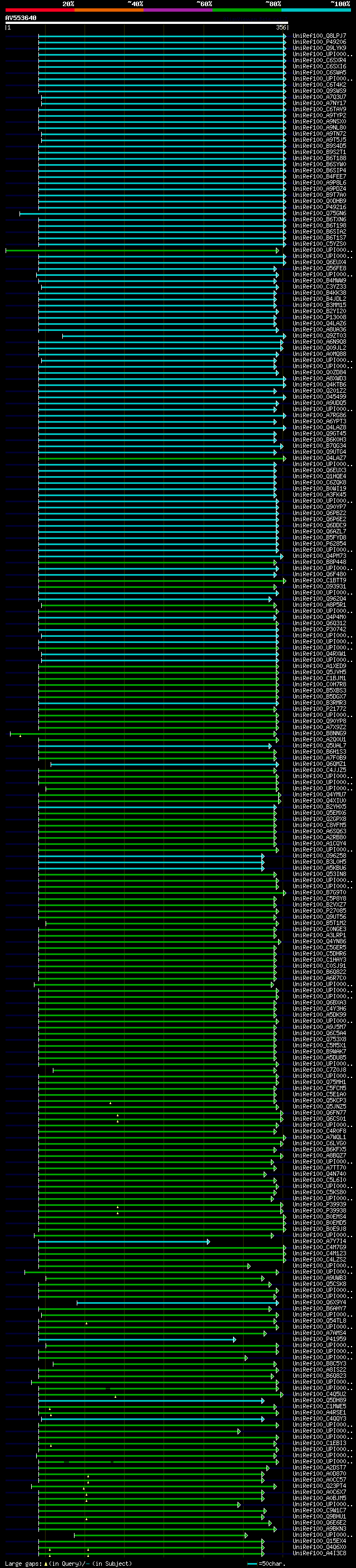
Task: Open the UniRef100_Q6EUX4 hit label
Action: [319, 263]
